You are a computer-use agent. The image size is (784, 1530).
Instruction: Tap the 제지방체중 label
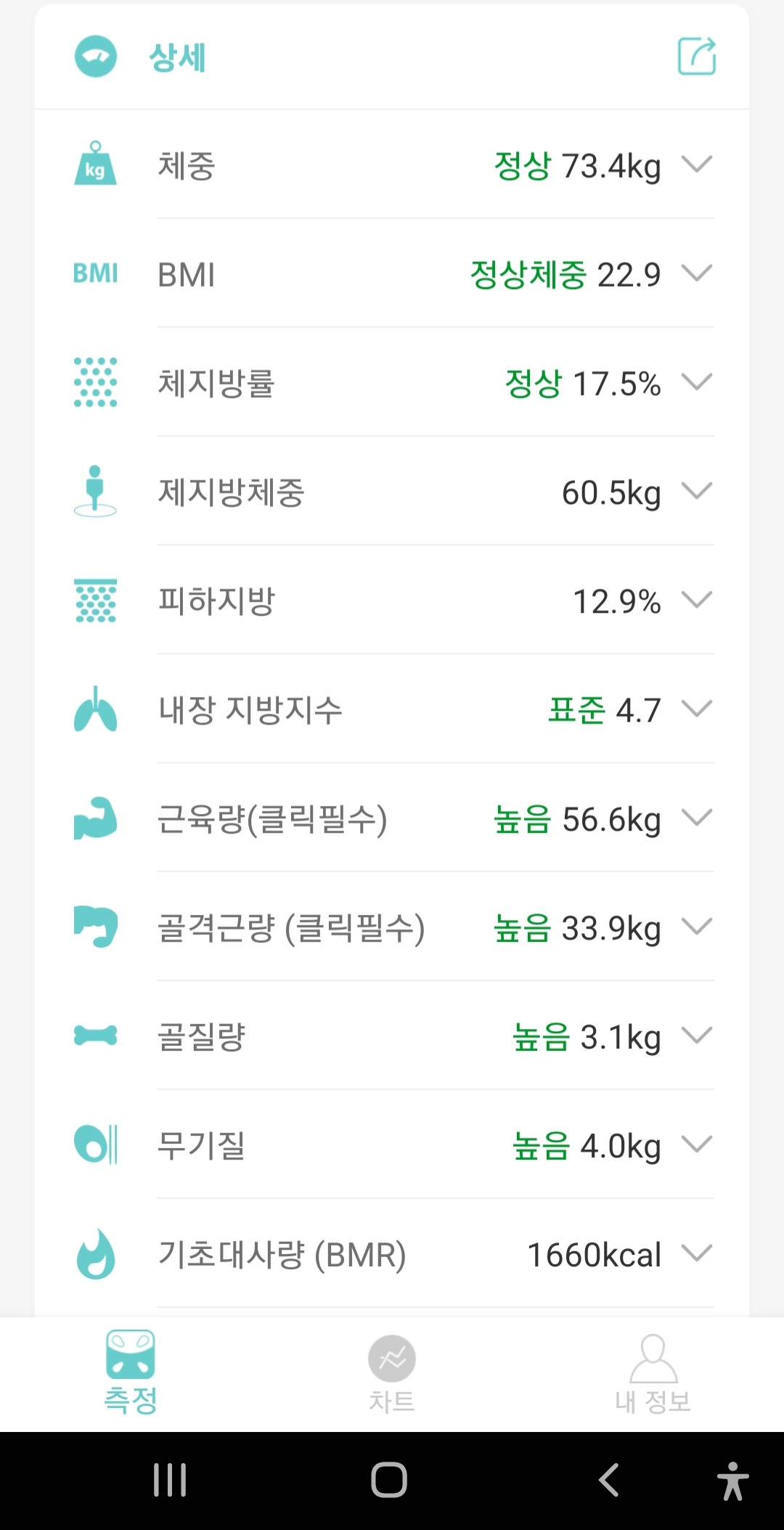tap(231, 492)
